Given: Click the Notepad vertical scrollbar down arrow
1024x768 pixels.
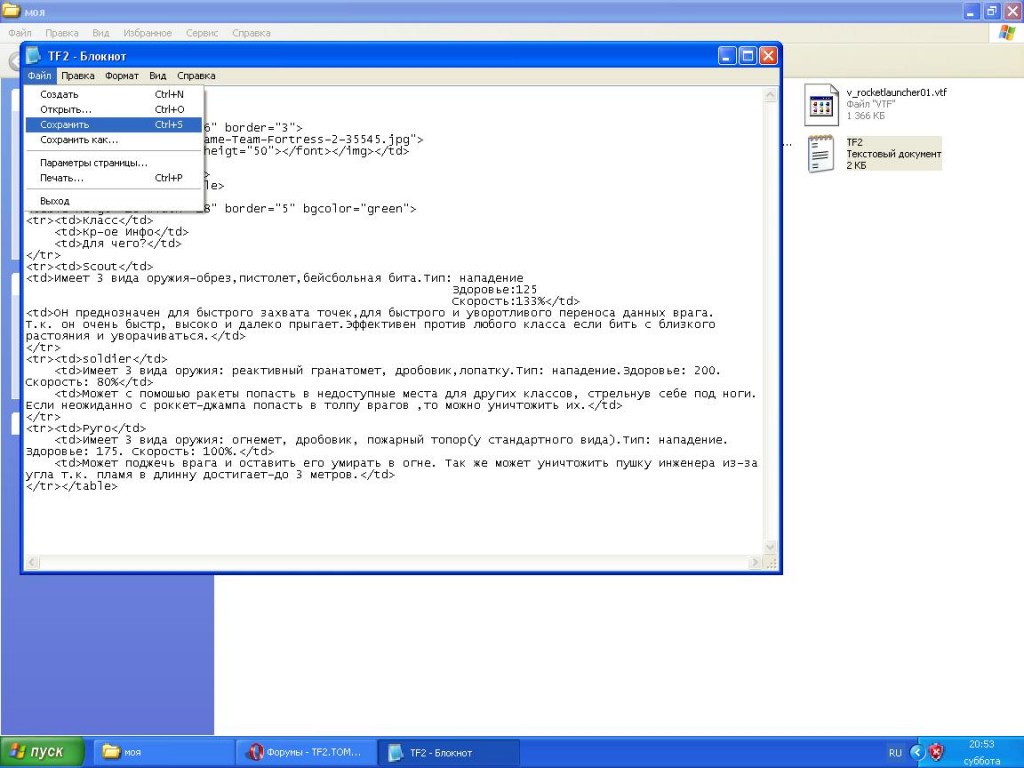Looking at the screenshot, I should tap(770, 547).
